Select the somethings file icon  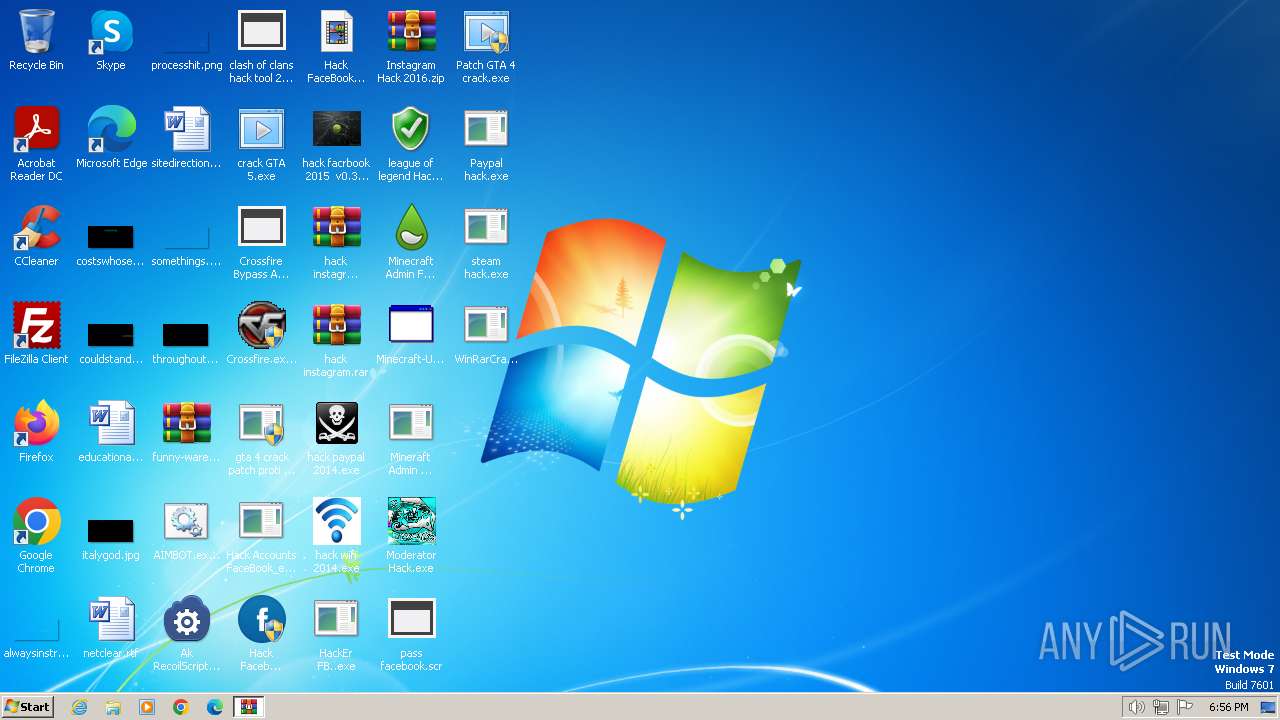pos(186,237)
